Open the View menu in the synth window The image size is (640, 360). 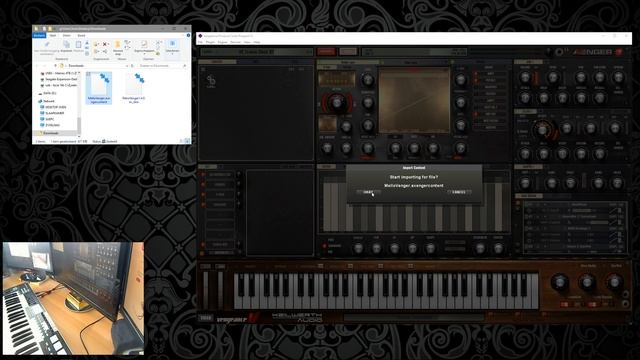point(247,42)
